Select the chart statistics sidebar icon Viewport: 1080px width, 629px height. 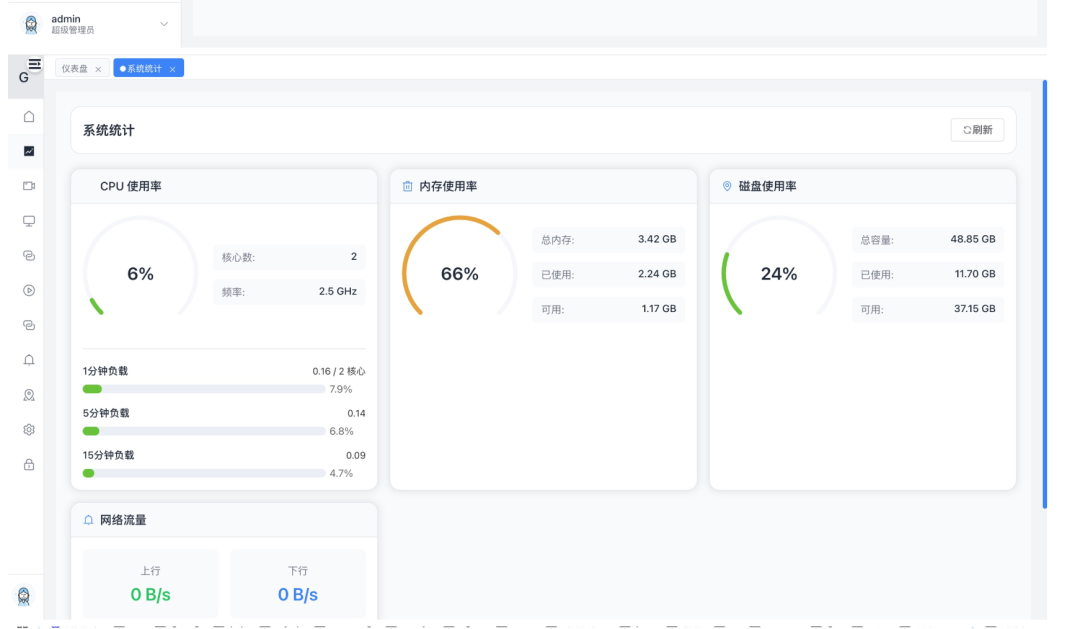click(x=29, y=151)
